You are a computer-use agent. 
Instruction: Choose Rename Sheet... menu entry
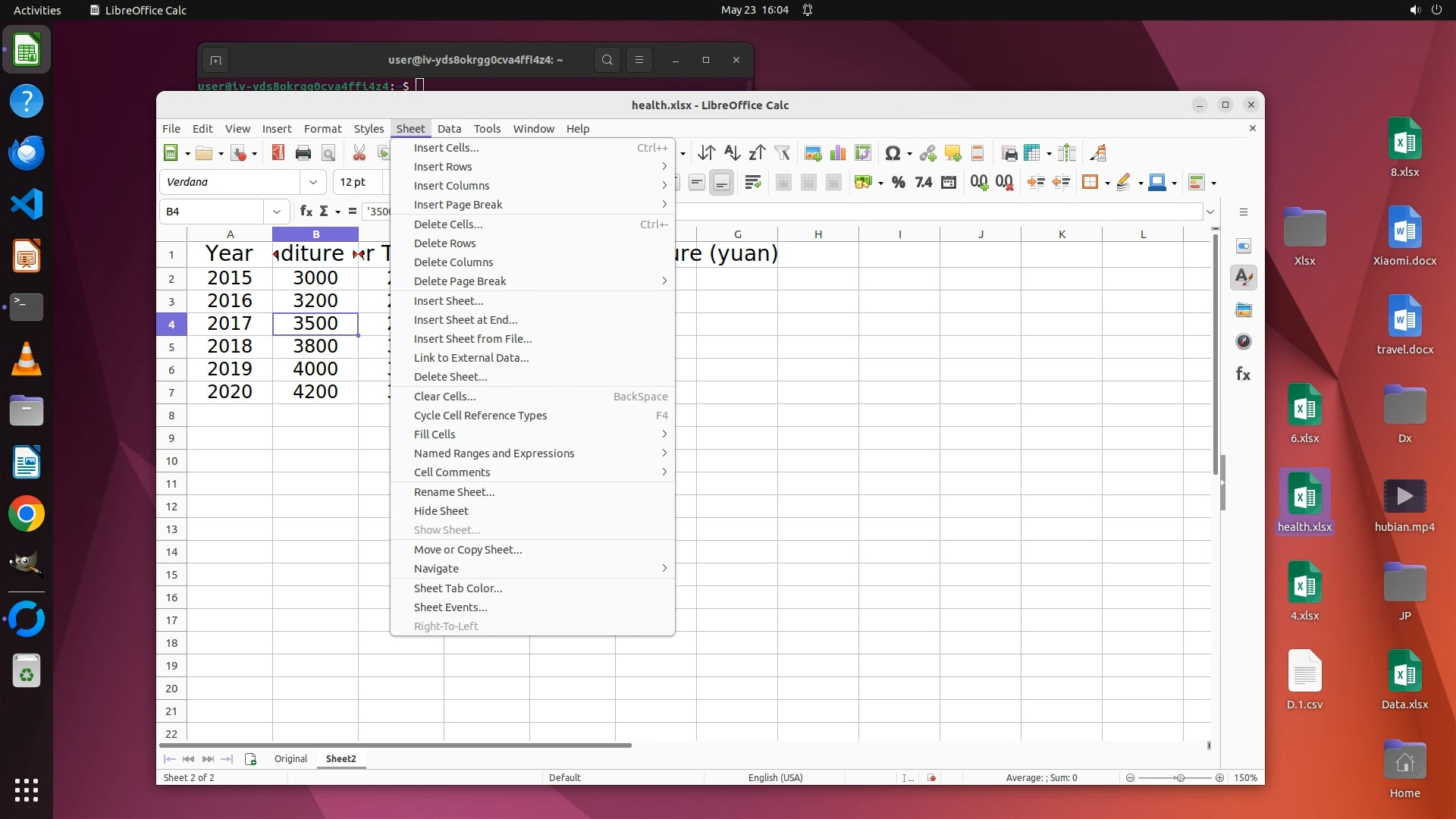click(454, 492)
